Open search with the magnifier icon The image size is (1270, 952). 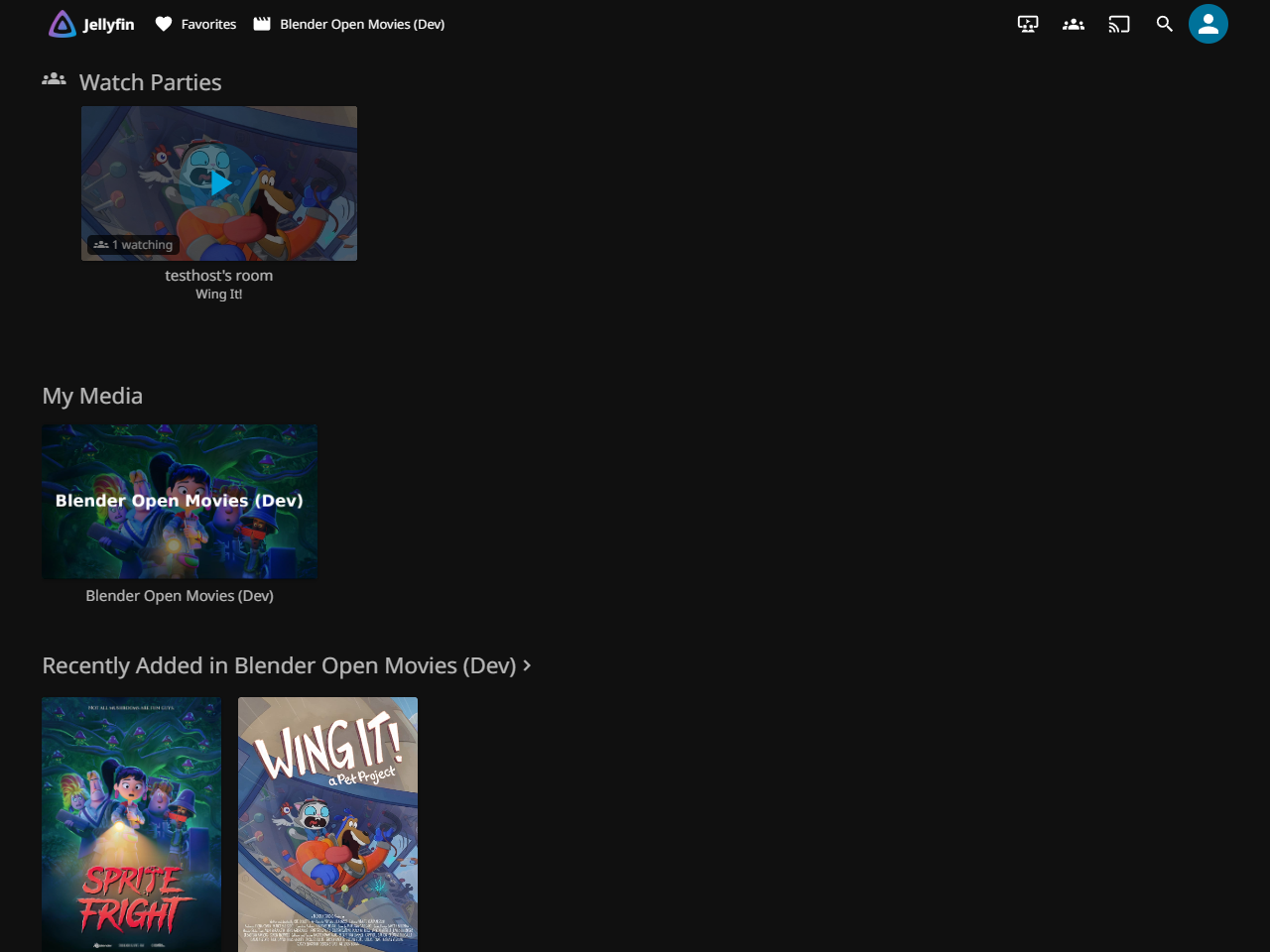tap(1165, 24)
